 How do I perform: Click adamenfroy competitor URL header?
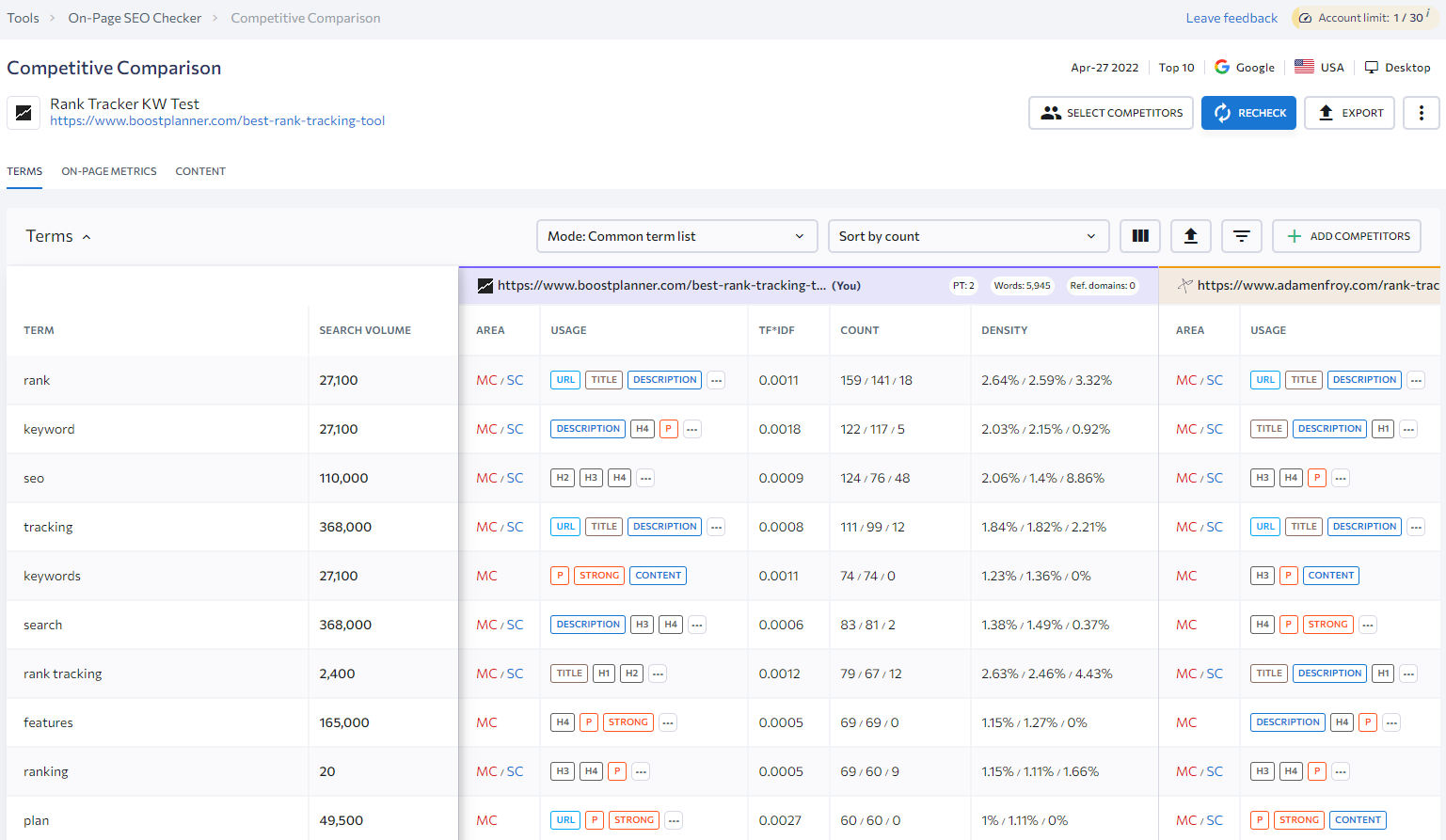tap(1317, 286)
